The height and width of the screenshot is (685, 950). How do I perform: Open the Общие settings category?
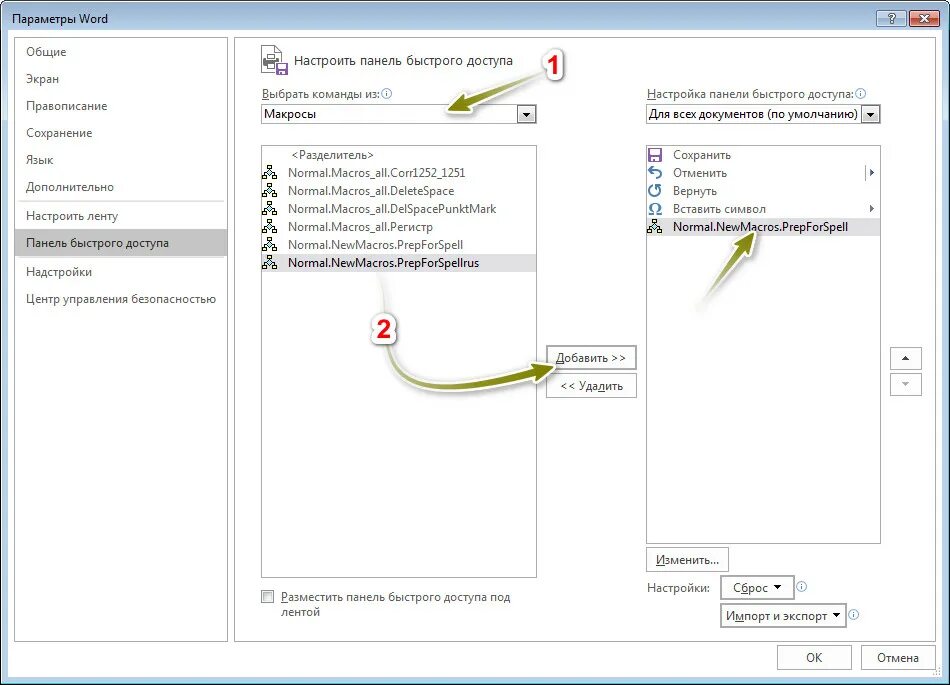tap(121, 52)
